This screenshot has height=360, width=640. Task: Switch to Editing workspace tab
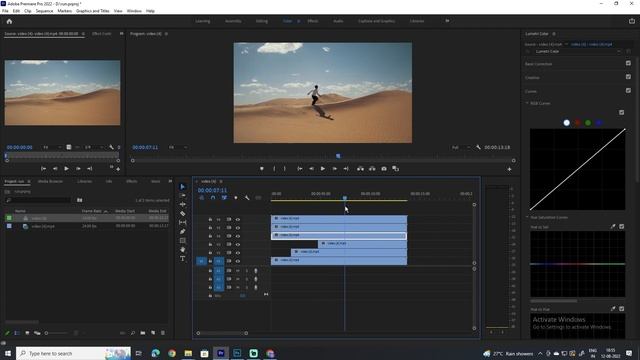262,21
